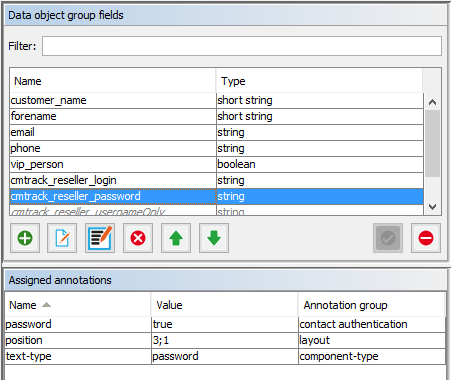Select the customer_name field row

[217, 100]
